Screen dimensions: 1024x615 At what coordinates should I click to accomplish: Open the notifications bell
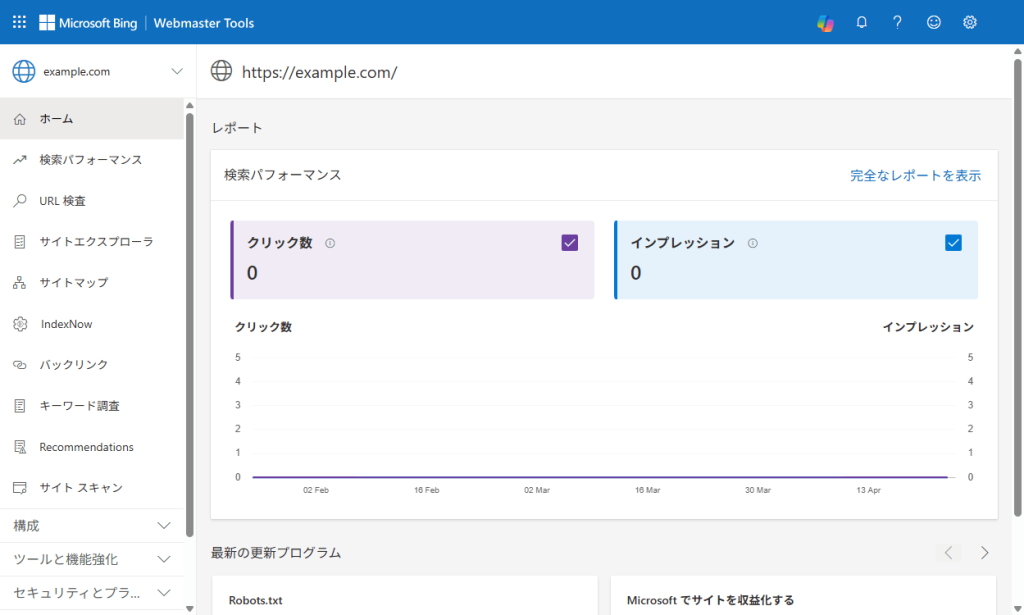point(861,23)
